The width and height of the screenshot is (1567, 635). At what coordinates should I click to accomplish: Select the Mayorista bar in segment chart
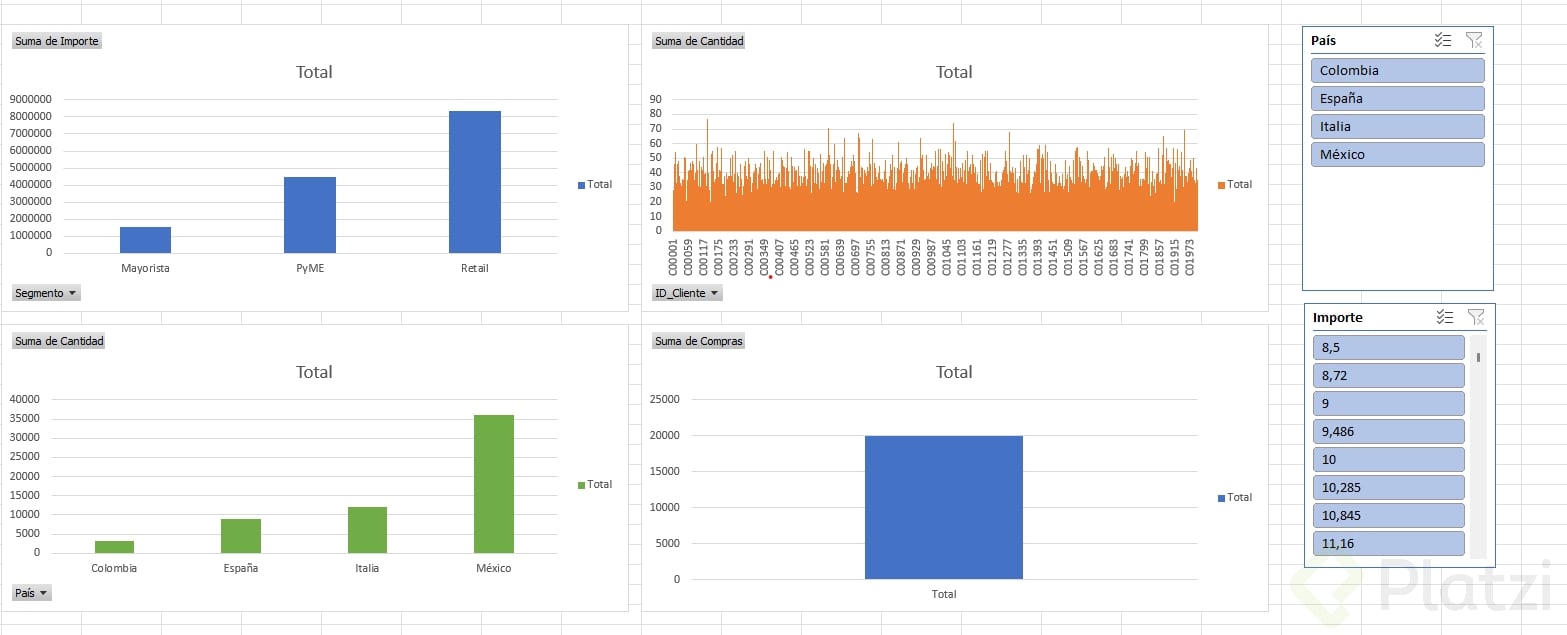(145, 240)
